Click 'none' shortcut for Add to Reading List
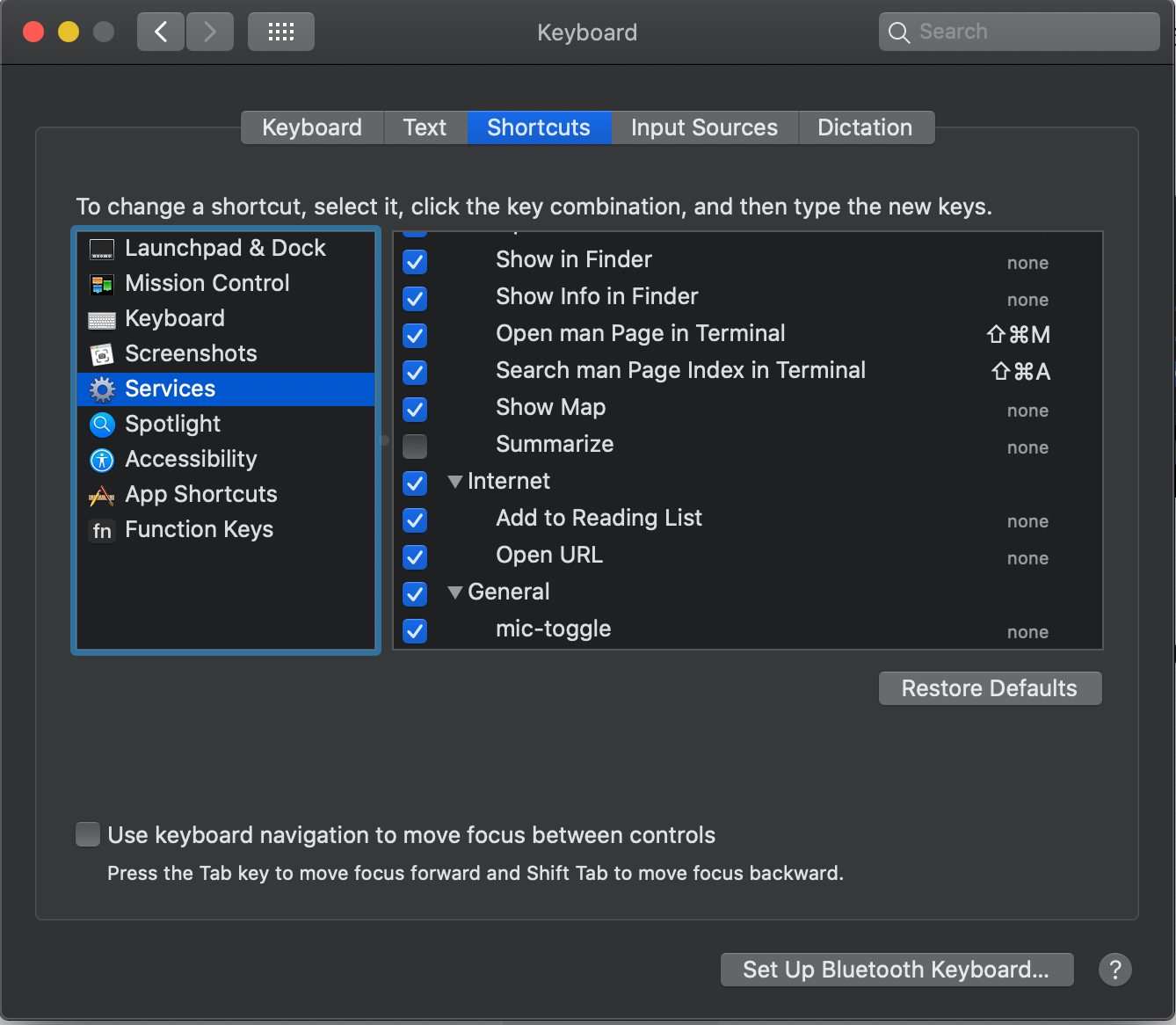 tap(1028, 521)
